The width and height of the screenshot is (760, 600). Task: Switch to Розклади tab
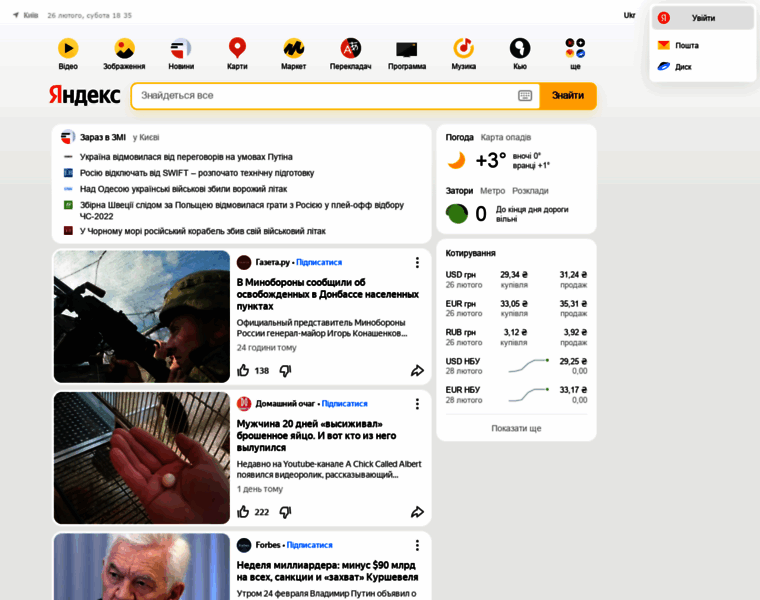coord(530,190)
